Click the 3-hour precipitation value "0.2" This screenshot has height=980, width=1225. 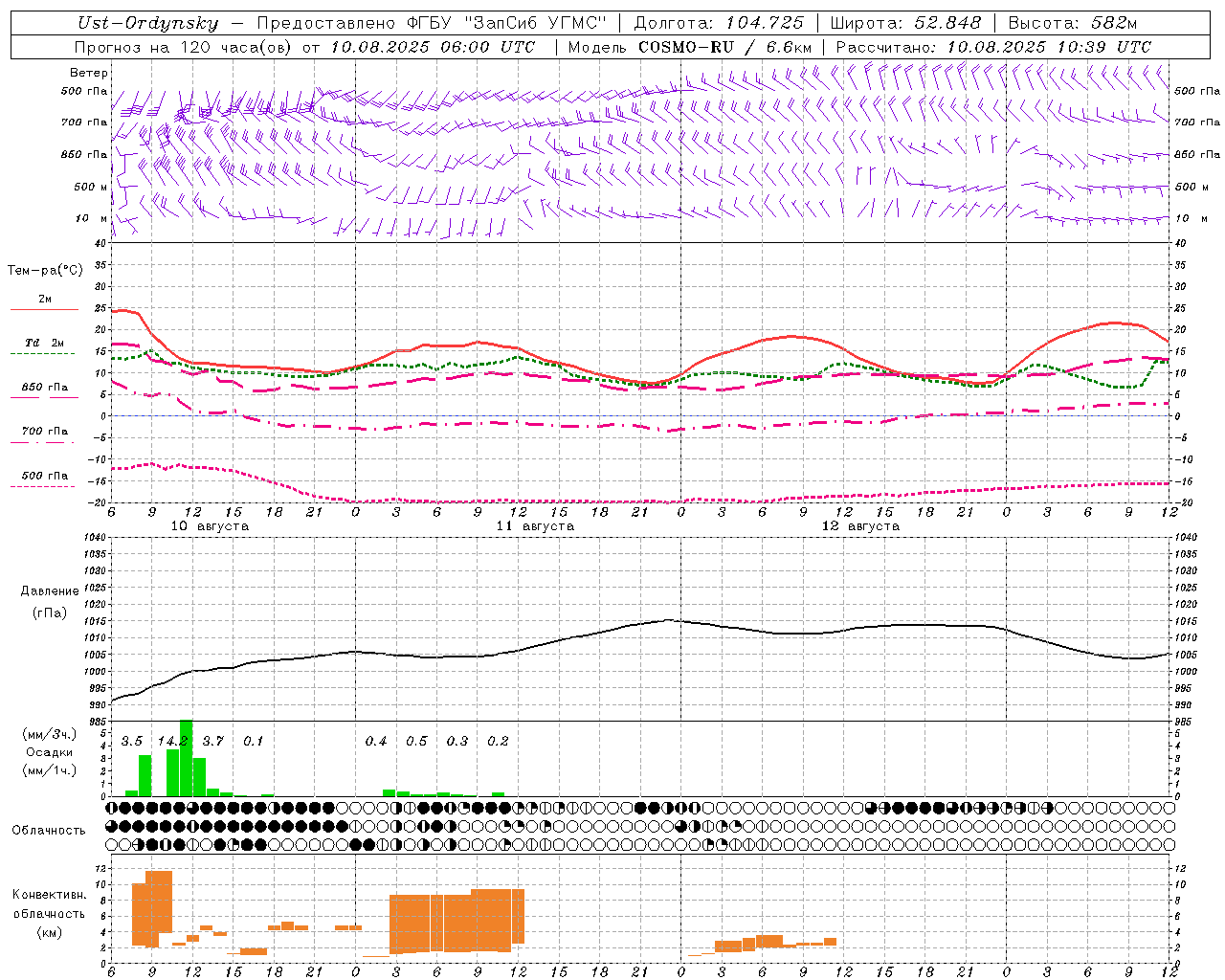(x=498, y=741)
